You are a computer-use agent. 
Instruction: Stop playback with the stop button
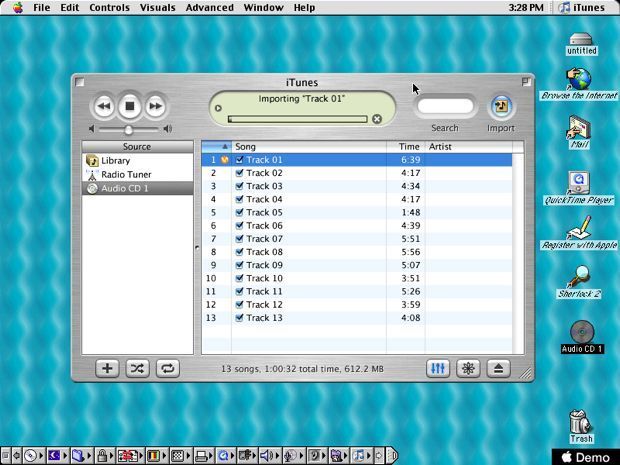[x=130, y=106]
